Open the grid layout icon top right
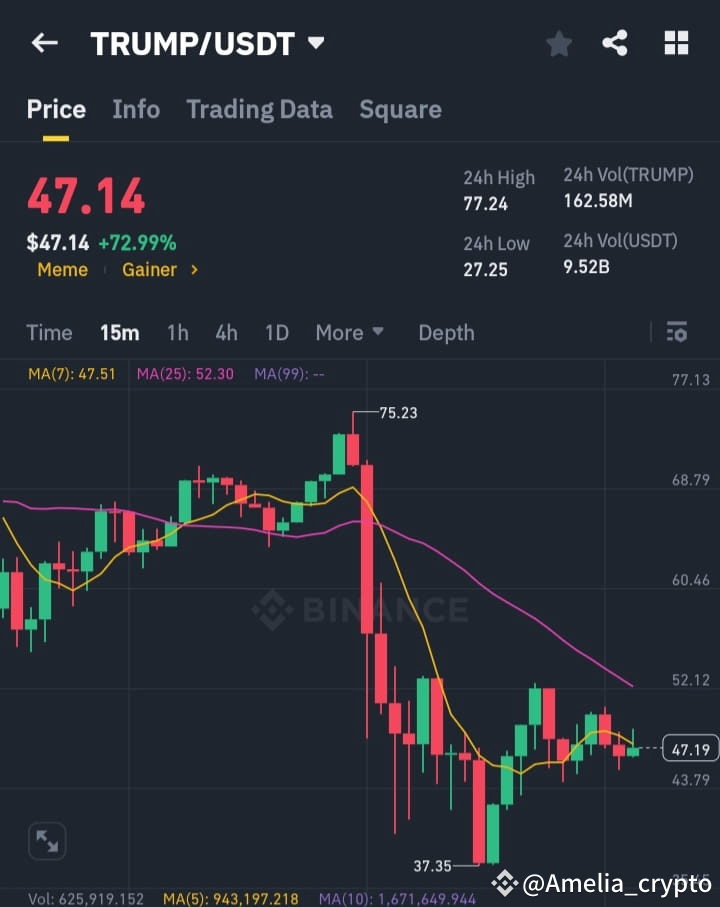720x907 pixels. 675,42
